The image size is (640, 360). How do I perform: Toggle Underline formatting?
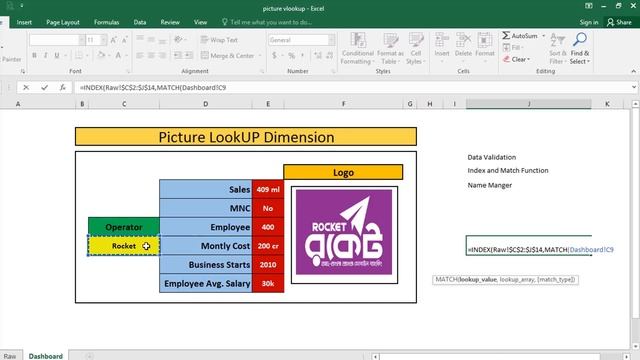(x=57, y=55)
